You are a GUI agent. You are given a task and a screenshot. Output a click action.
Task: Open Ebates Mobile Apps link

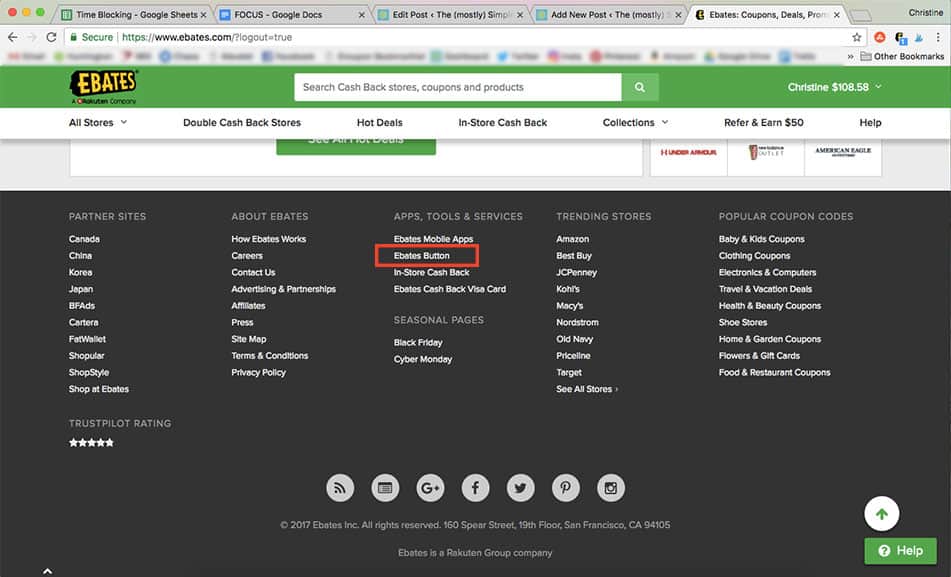tap(434, 239)
